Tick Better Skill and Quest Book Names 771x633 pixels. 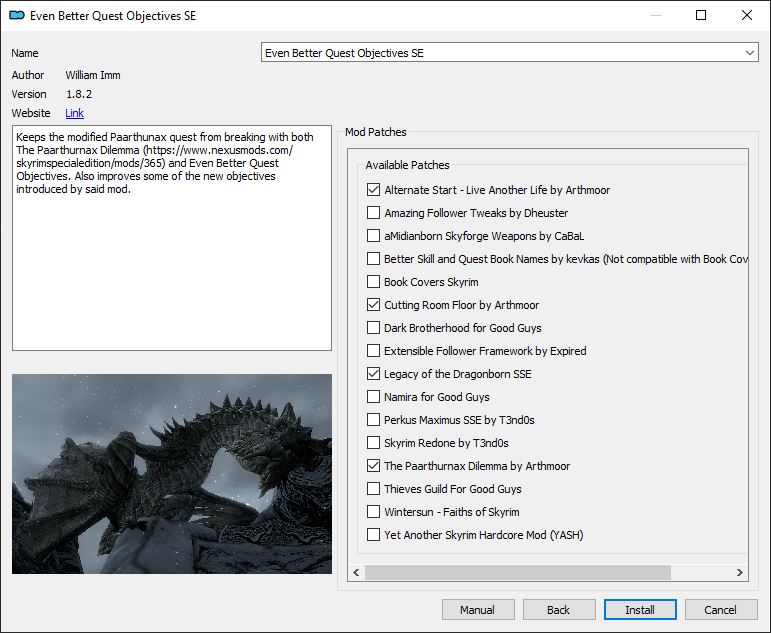point(373,259)
